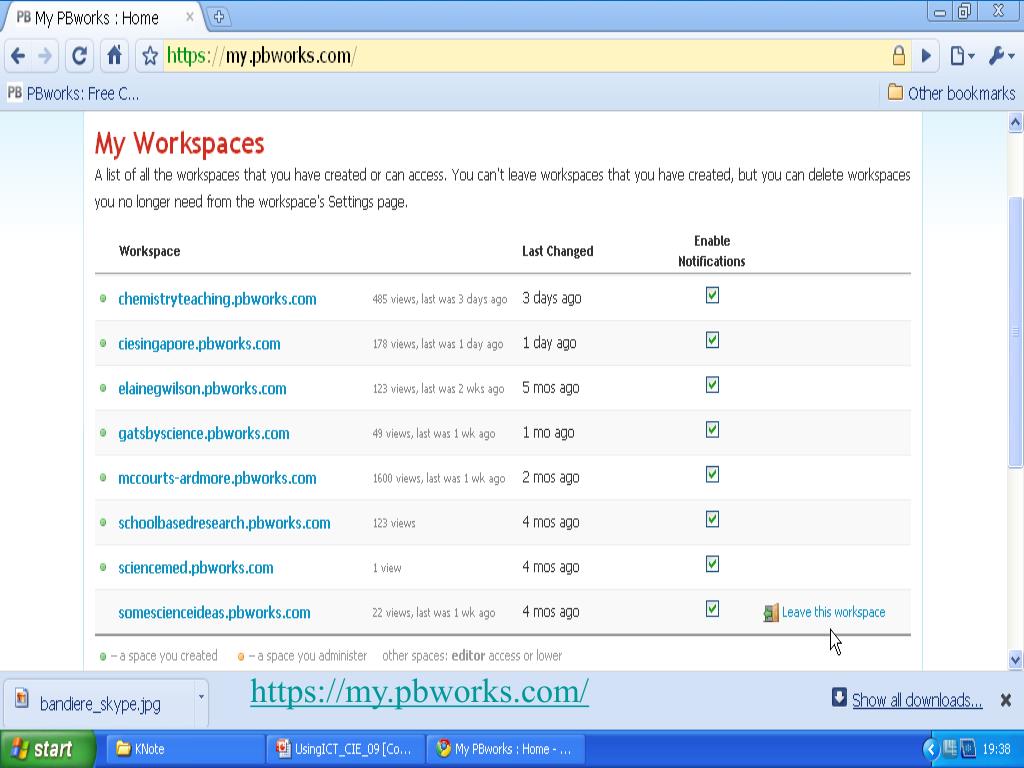The image size is (1024, 768).
Task: Open dropdown arrow for bandiere_skype.jpg download
Action: pyautogui.click(x=200, y=697)
